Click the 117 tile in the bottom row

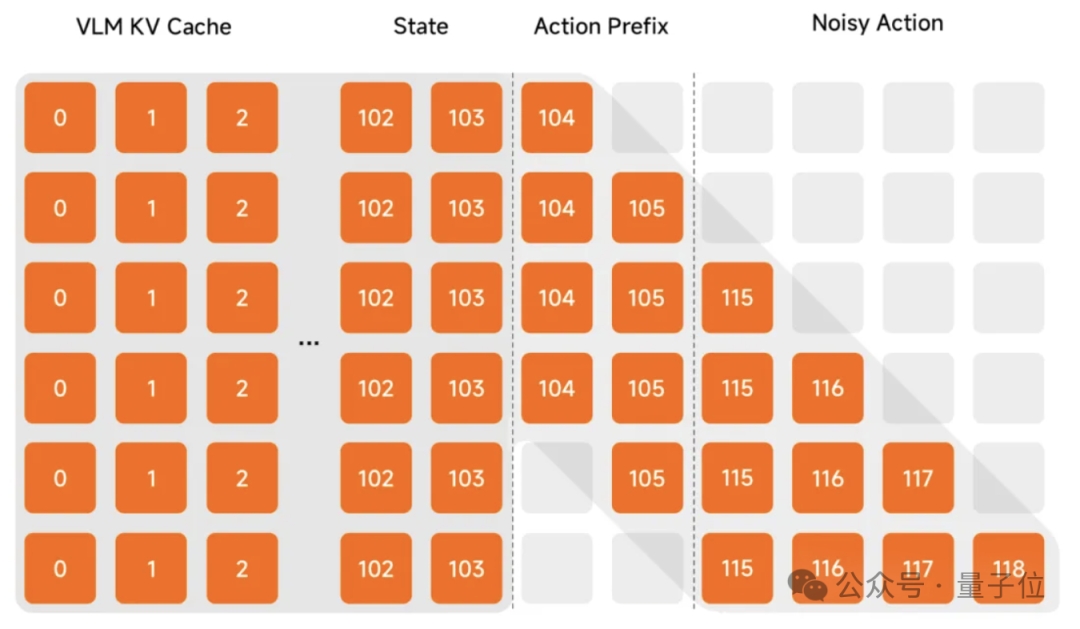click(x=918, y=568)
